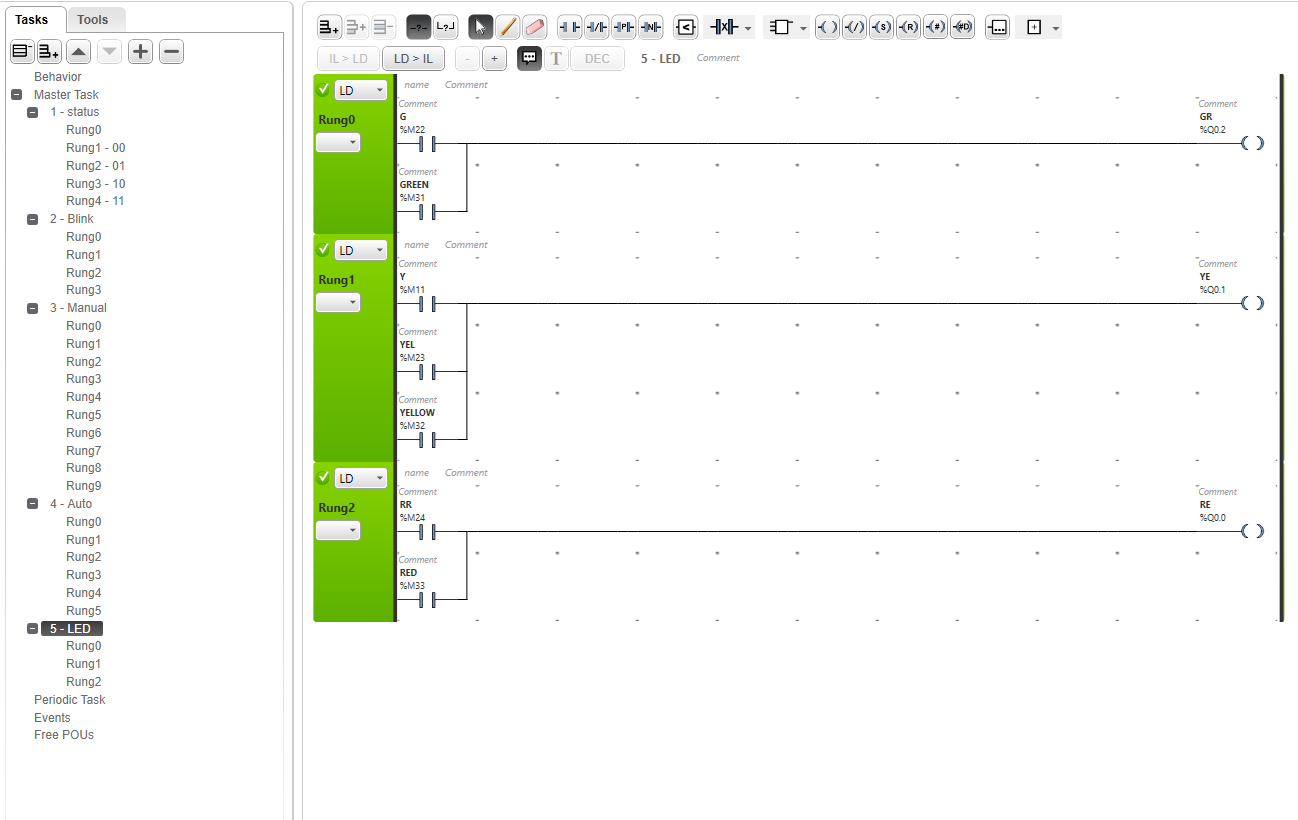This screenshot has width=1298, height=820.
Task: Insert the XOR contact element
Action: tap(722, 27)
